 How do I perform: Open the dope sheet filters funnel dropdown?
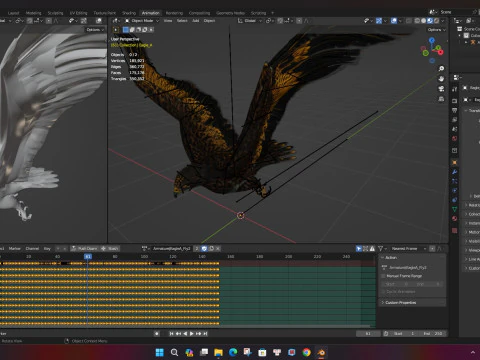tap(382, 249)
